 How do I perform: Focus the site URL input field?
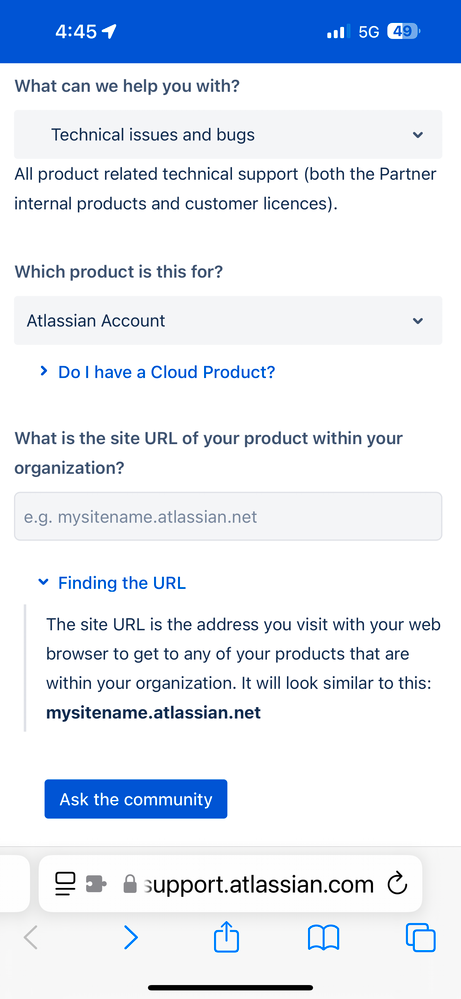[x=228, y=516]
